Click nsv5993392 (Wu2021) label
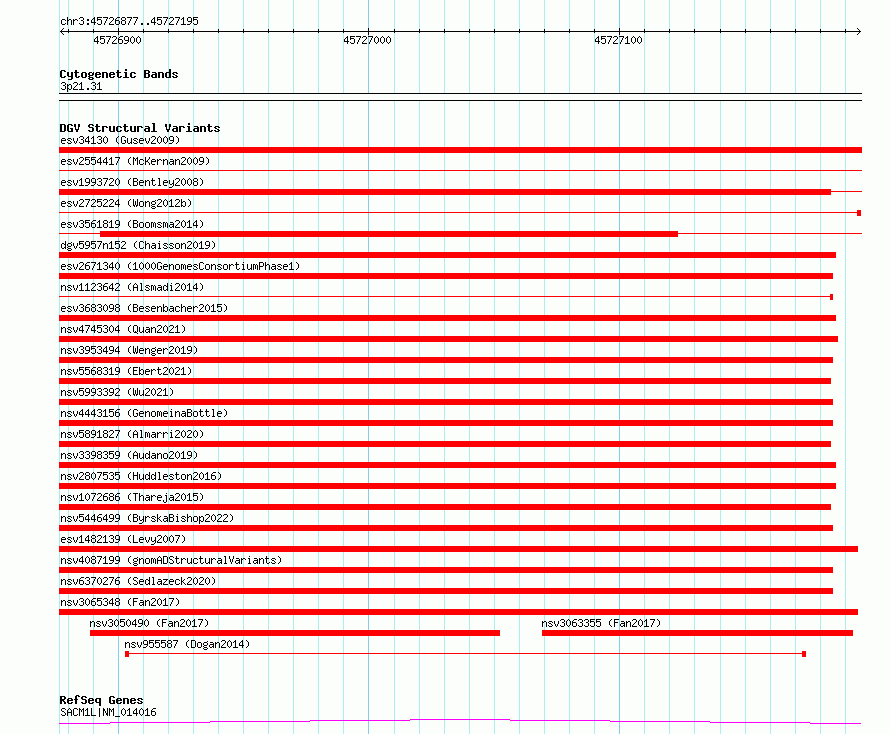 (117, 392)
